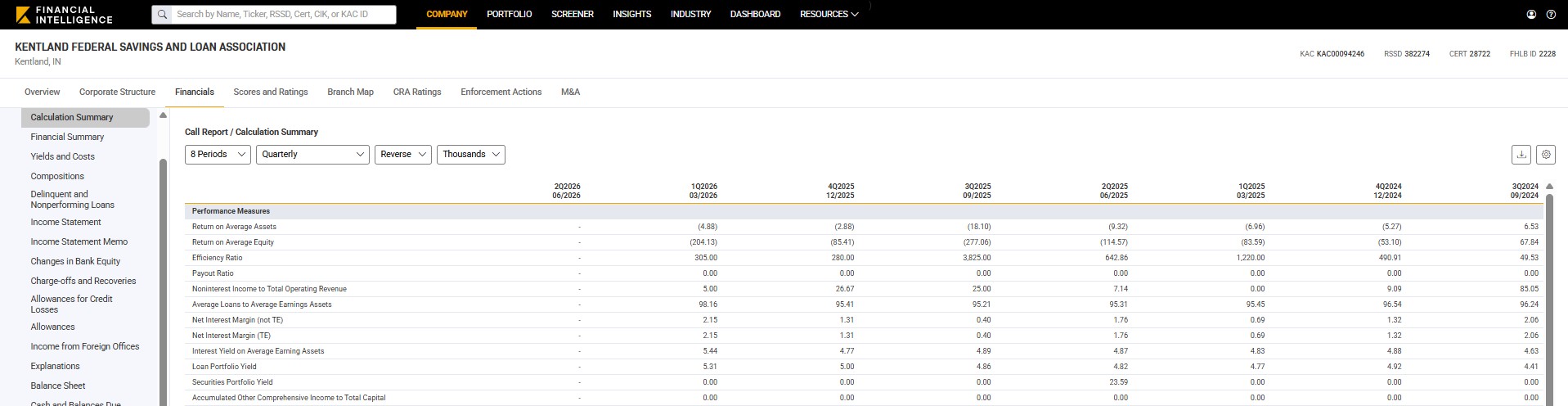The width and height of the screenshot is (1568, 406).
Task: Open the Insights section
Action: coord(632,14)
